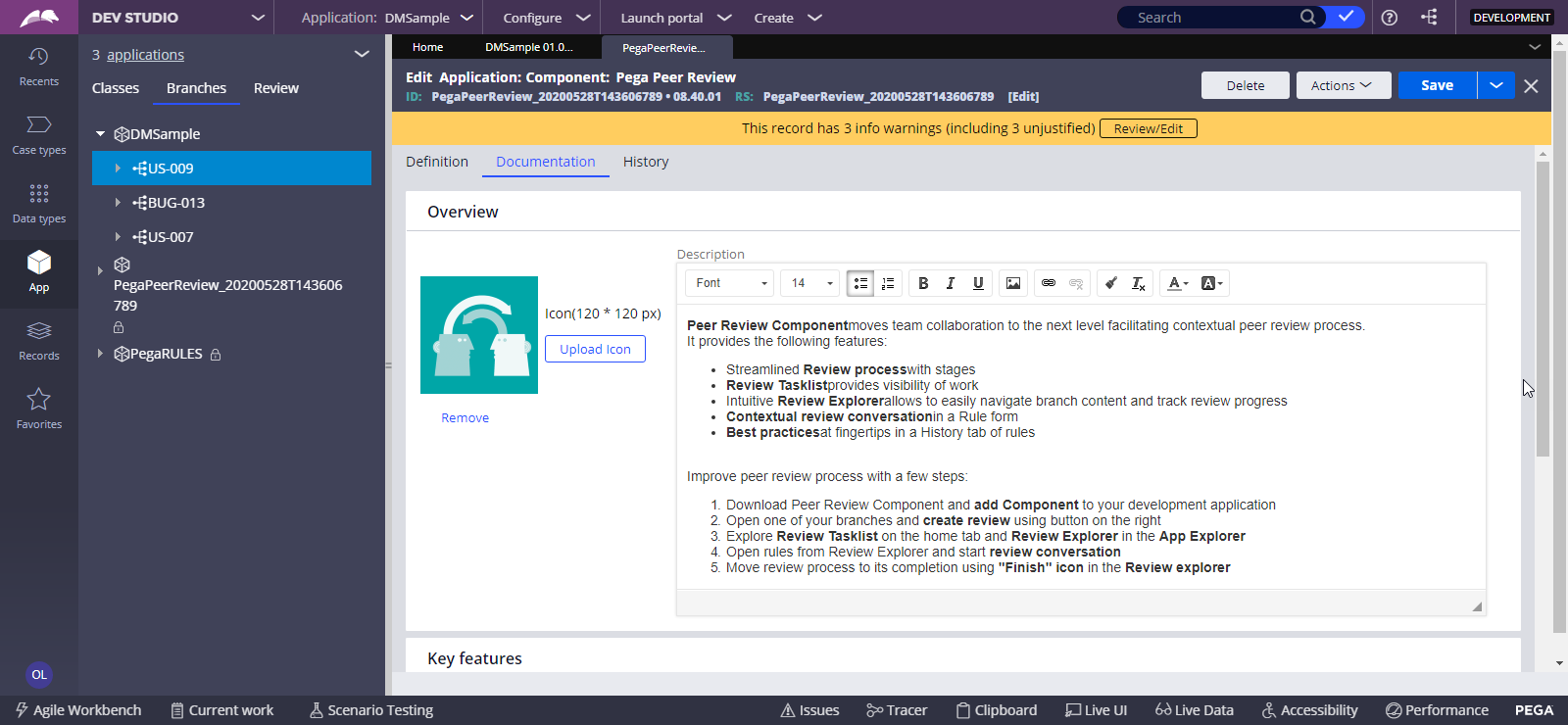Click the search magnifier icon
Viewport: 1568px width, 725px height.
(1307, 18)
